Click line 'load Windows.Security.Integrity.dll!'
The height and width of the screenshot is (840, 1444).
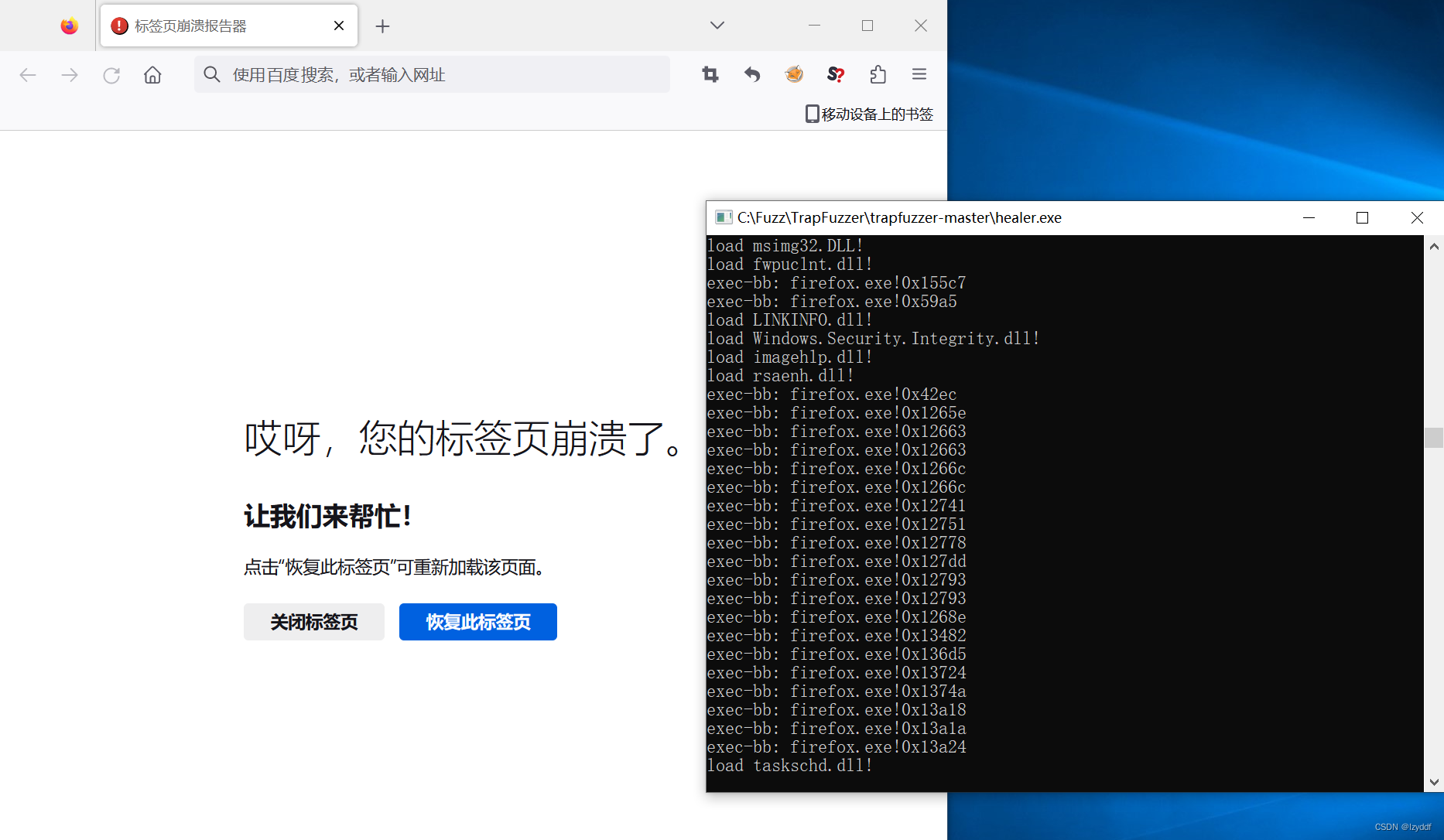tap(873, 339)
